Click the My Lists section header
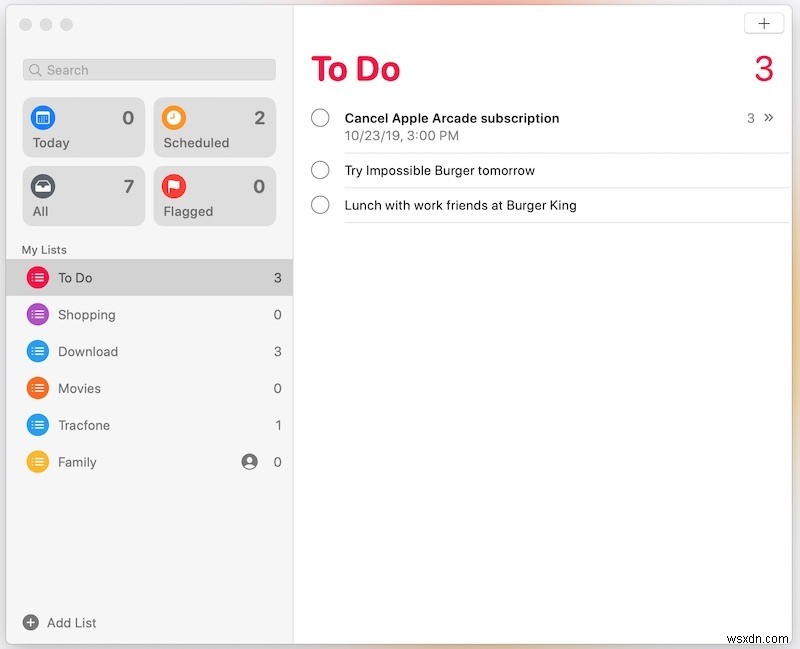 44,250
